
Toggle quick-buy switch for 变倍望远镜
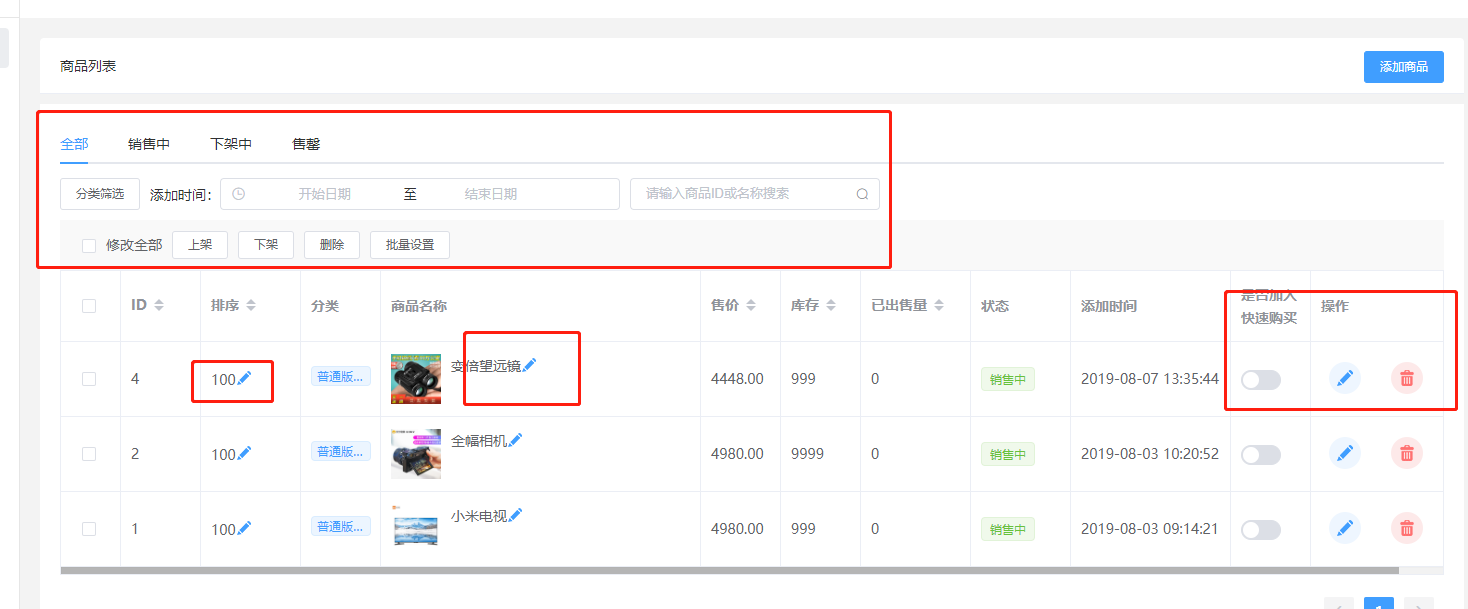click(1260, 379)
